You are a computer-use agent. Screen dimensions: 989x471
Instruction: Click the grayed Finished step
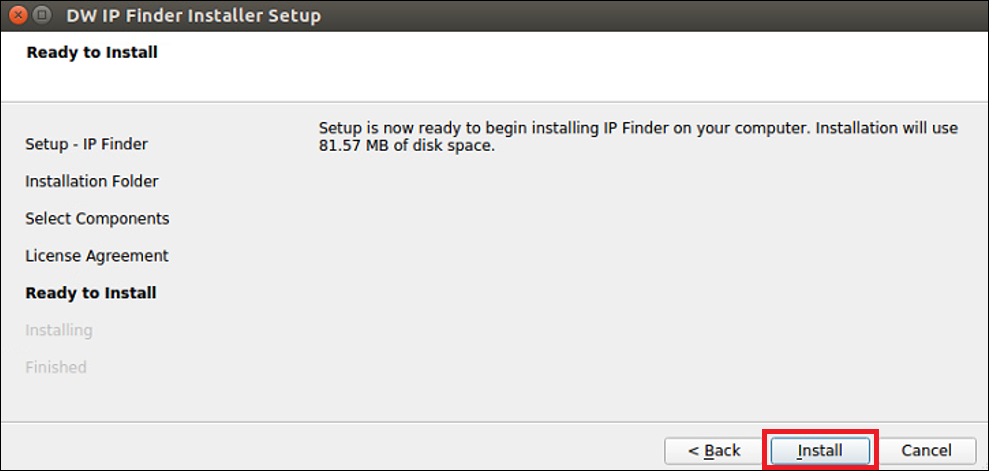56,367
